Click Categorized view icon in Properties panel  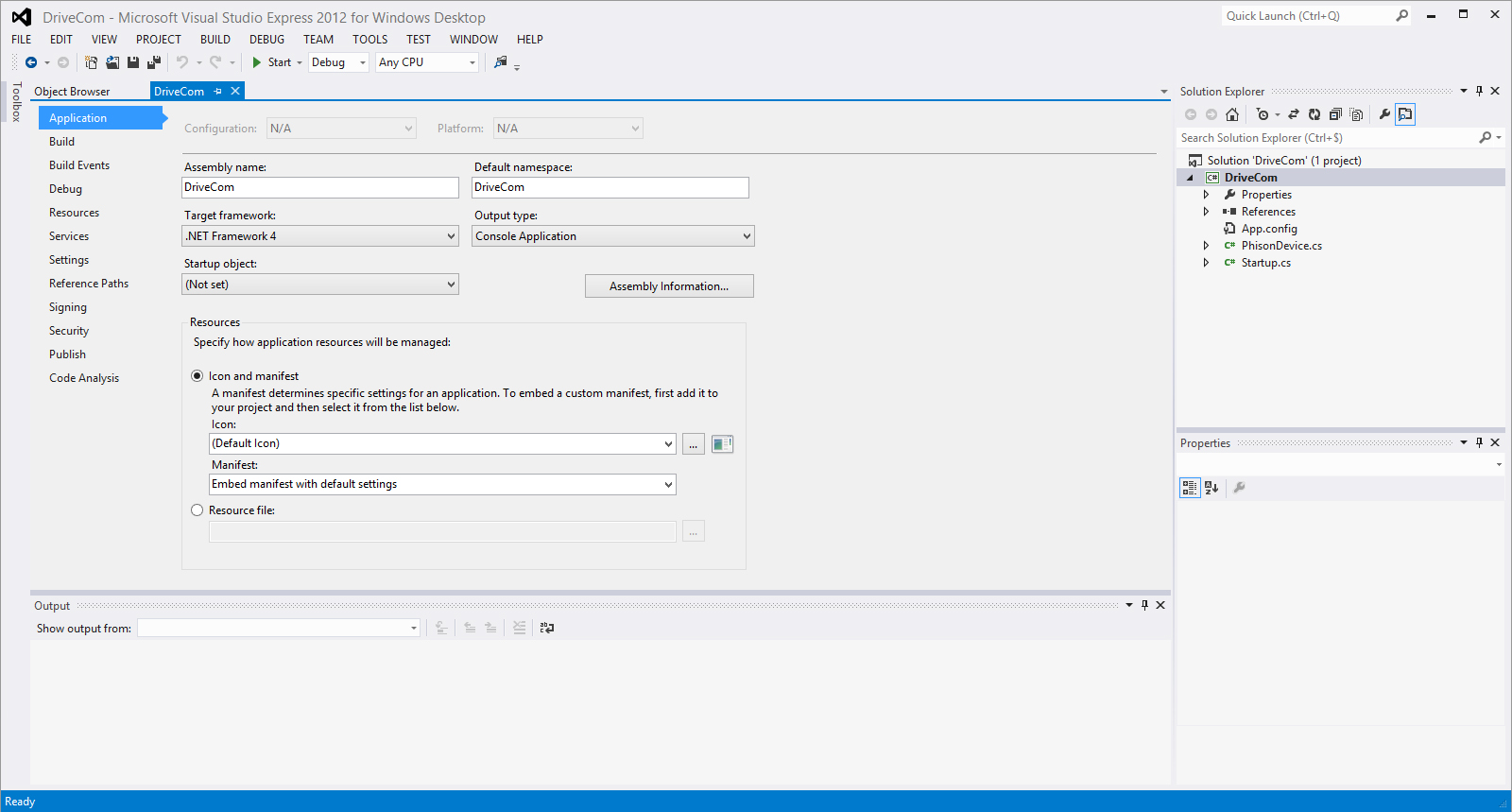point(1190,488)
